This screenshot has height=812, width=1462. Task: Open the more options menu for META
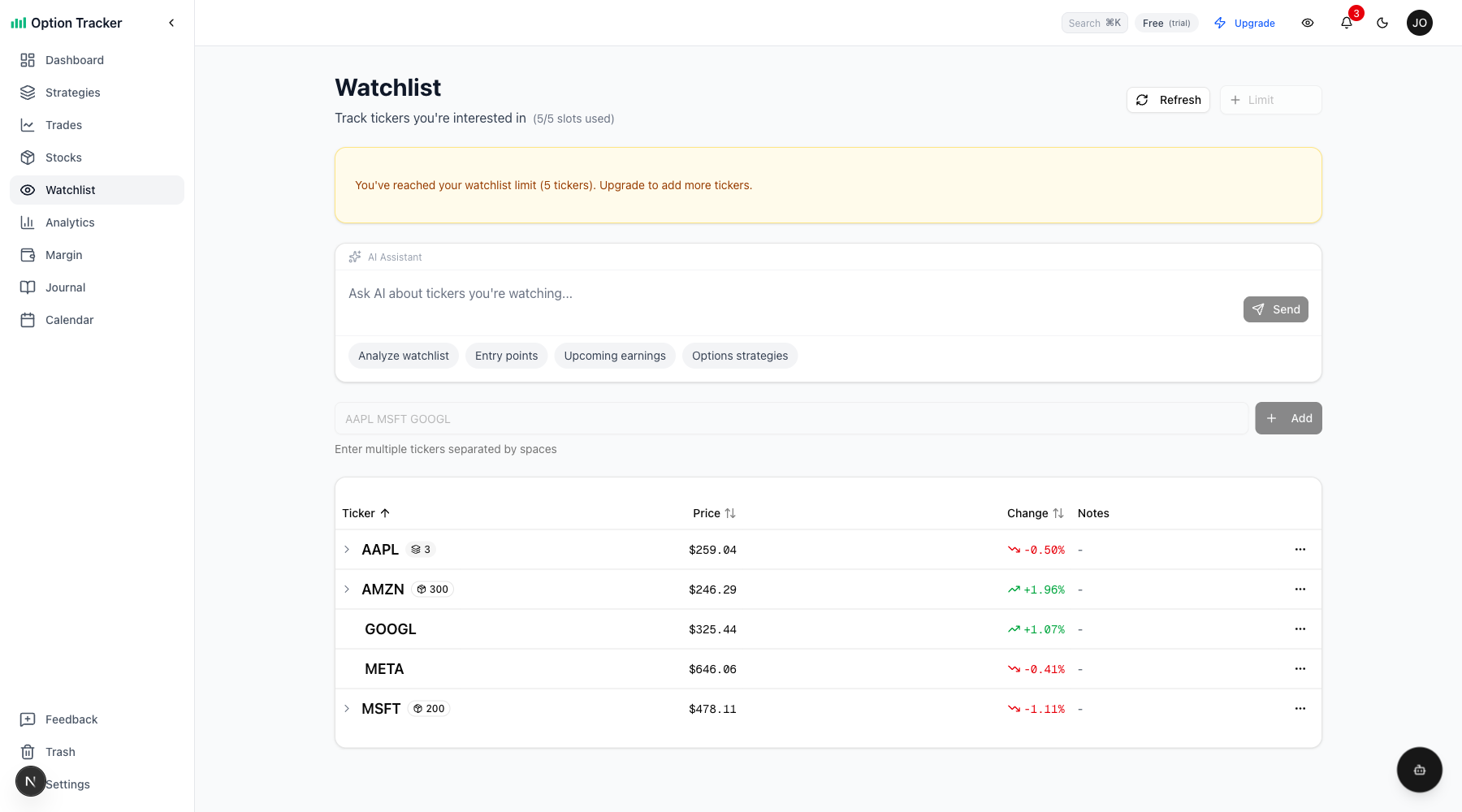tap(1300, 669)
